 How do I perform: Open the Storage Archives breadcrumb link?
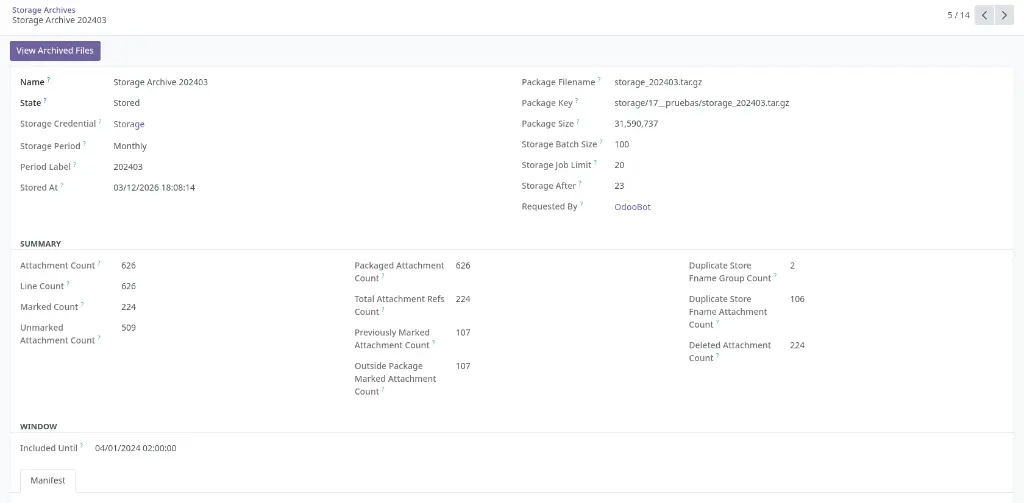[x=43, y=10]
